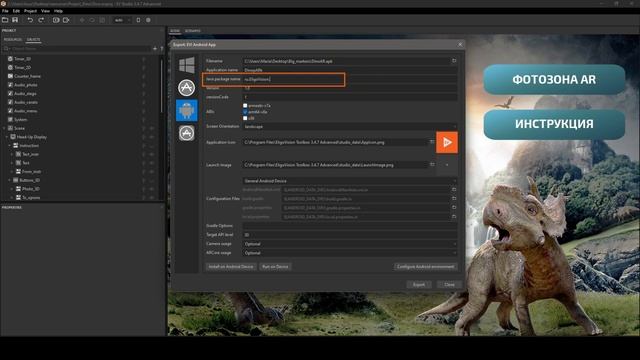
Task: Click Configure Android environment button
Action: (426, 267)
